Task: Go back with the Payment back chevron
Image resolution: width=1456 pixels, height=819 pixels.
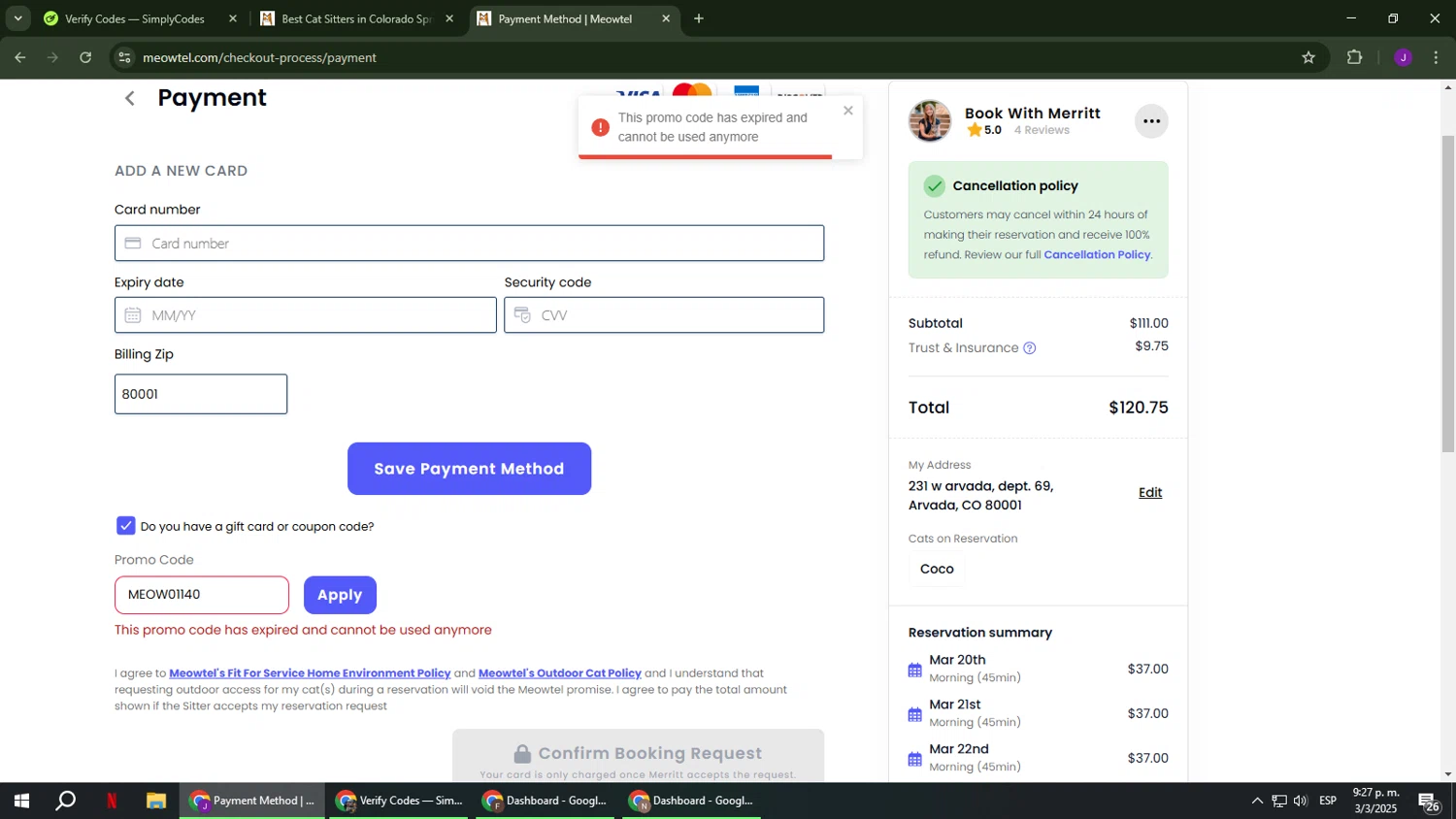Action: [x=130, y=98]
